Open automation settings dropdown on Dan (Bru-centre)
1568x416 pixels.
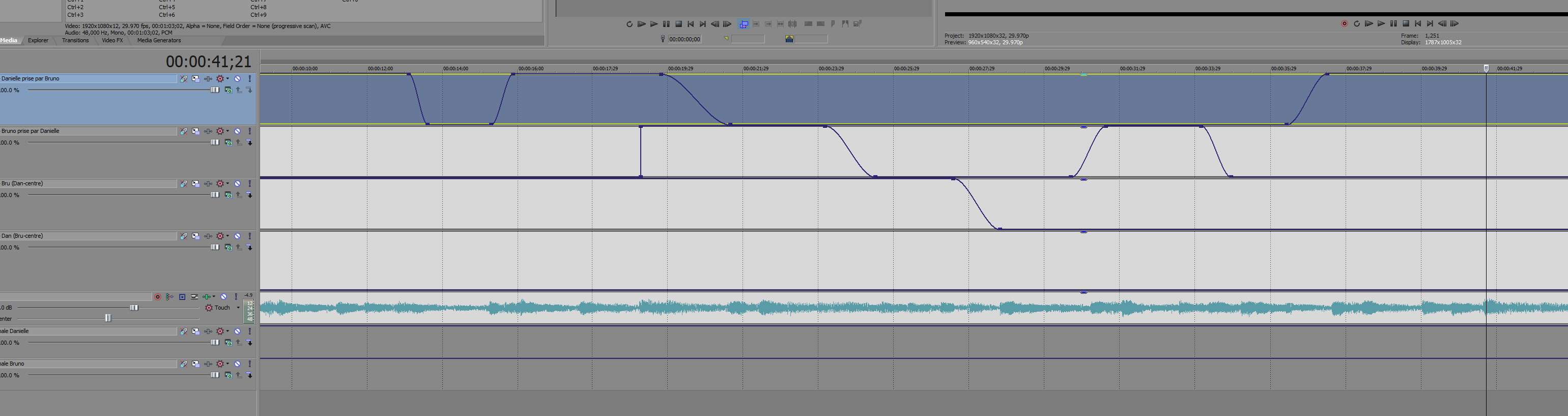227,236
